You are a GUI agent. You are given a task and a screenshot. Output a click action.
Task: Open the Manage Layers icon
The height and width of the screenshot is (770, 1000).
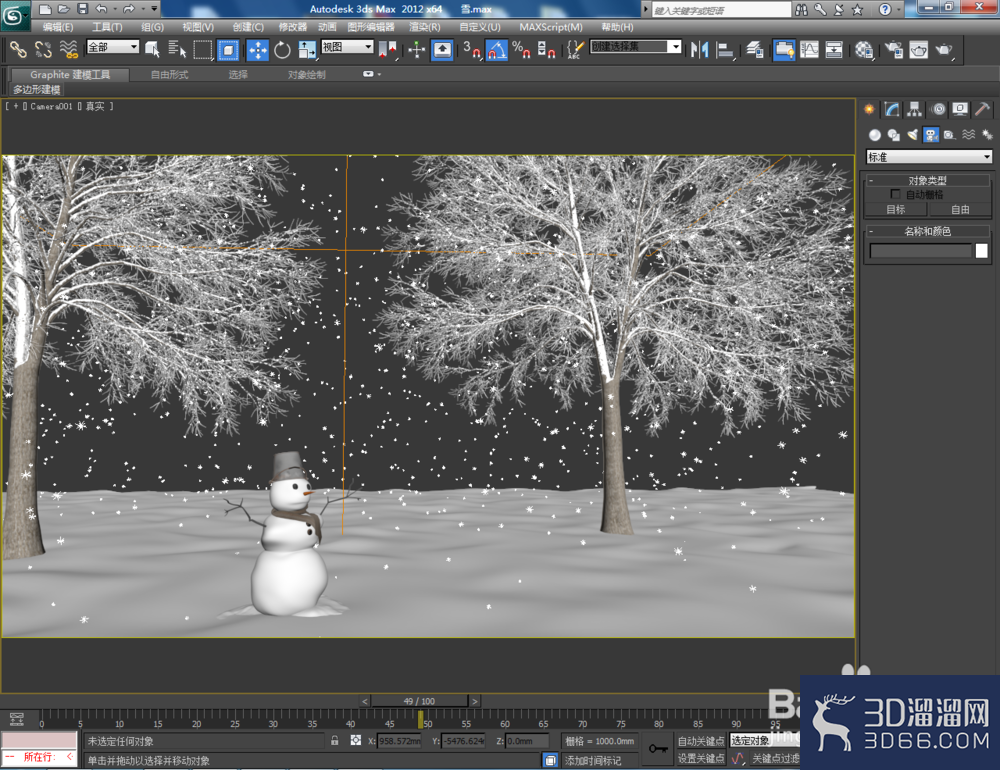coord(755,50)
